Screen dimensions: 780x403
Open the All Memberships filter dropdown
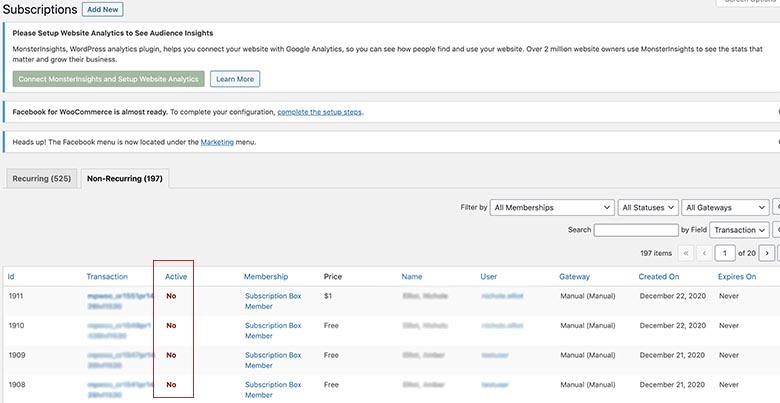pos(552,207)
